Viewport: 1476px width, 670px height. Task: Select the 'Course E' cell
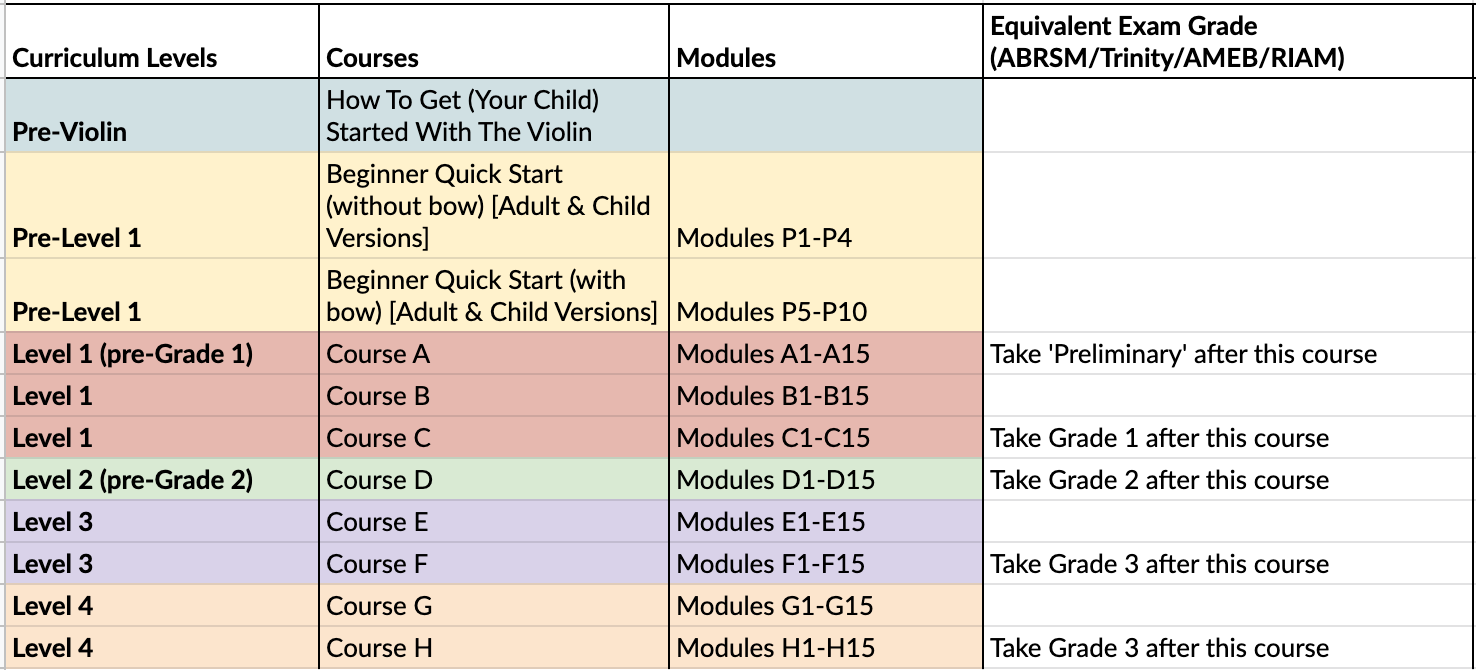(494, 522)
